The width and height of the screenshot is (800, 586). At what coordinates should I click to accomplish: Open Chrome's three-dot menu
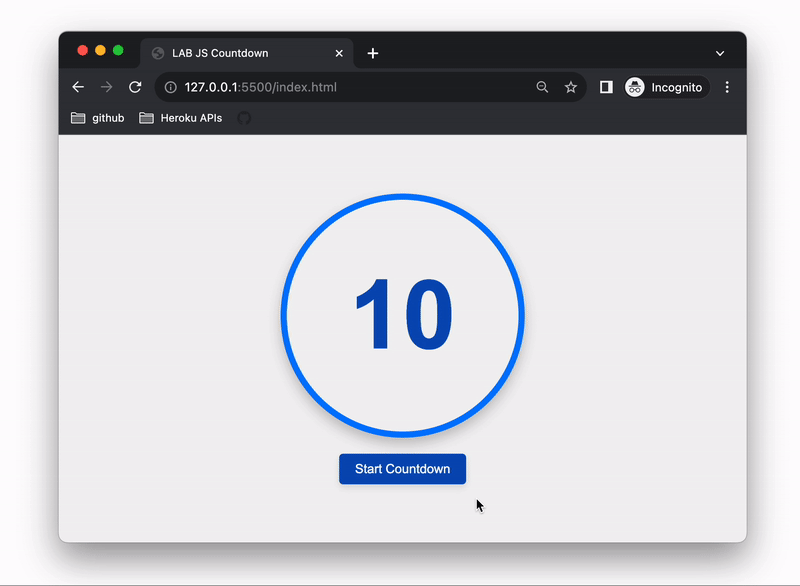pos(727,88)
